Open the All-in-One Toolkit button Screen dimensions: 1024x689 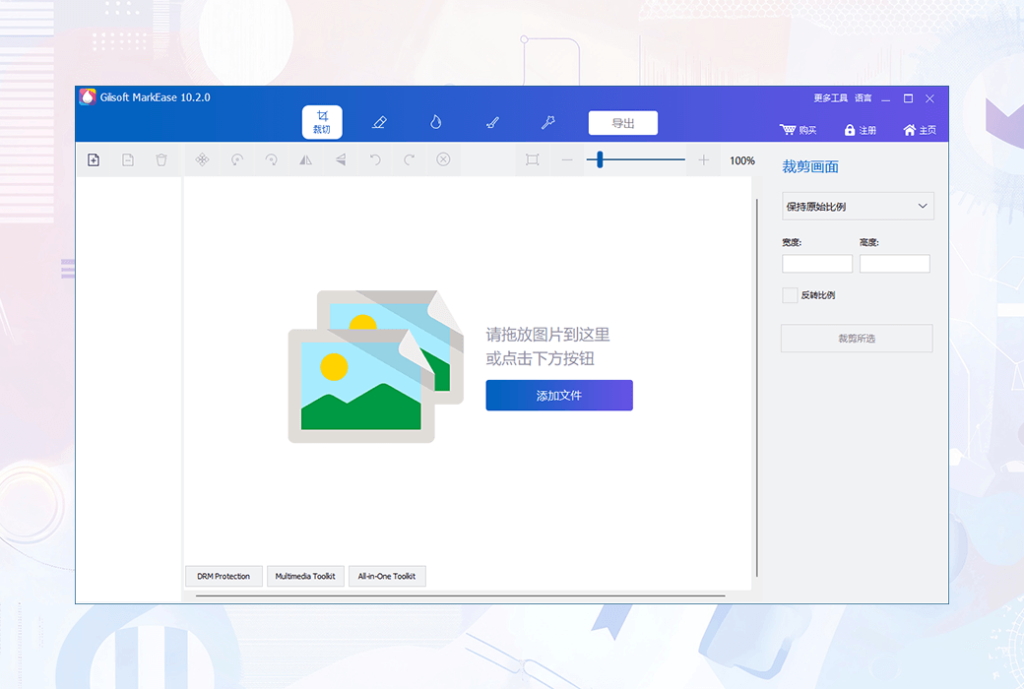(387, 576)
